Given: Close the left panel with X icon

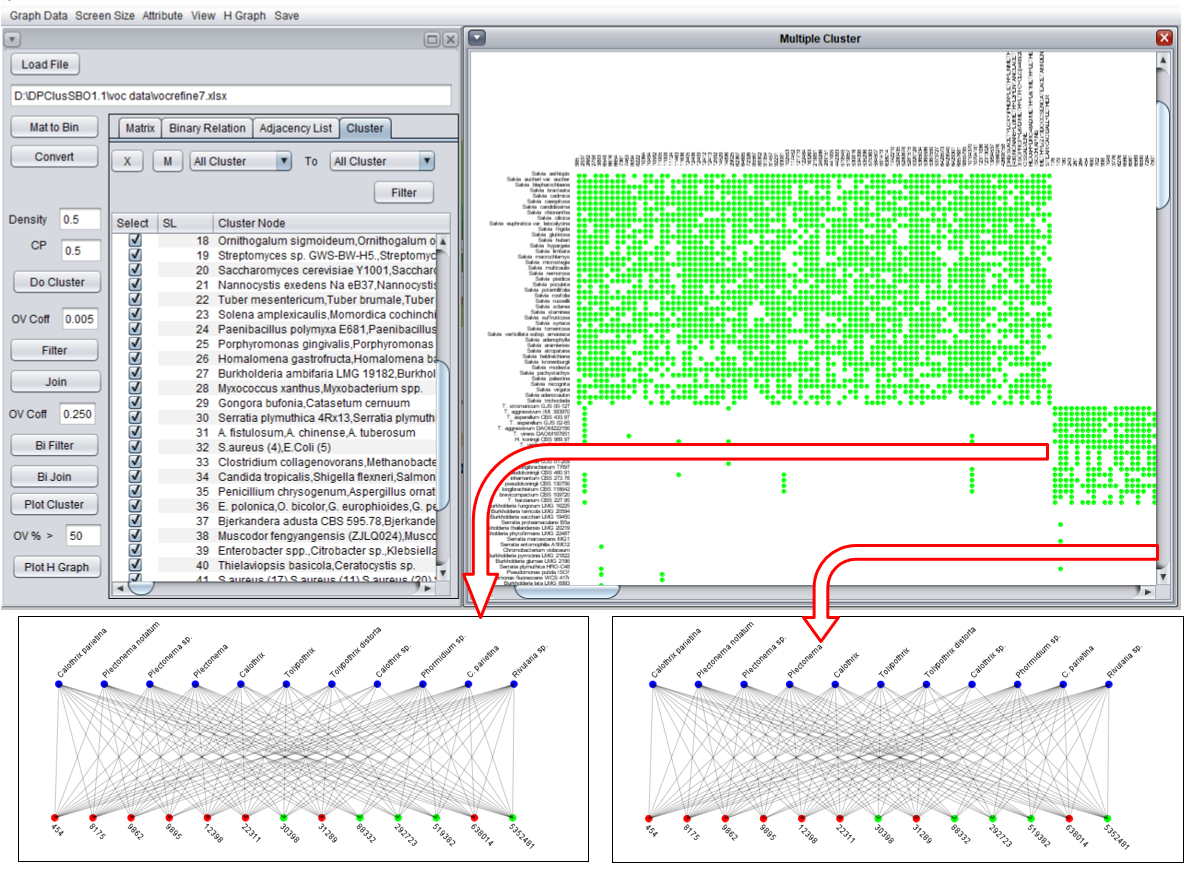Looking at the screenshot, I should coord(450,39).
